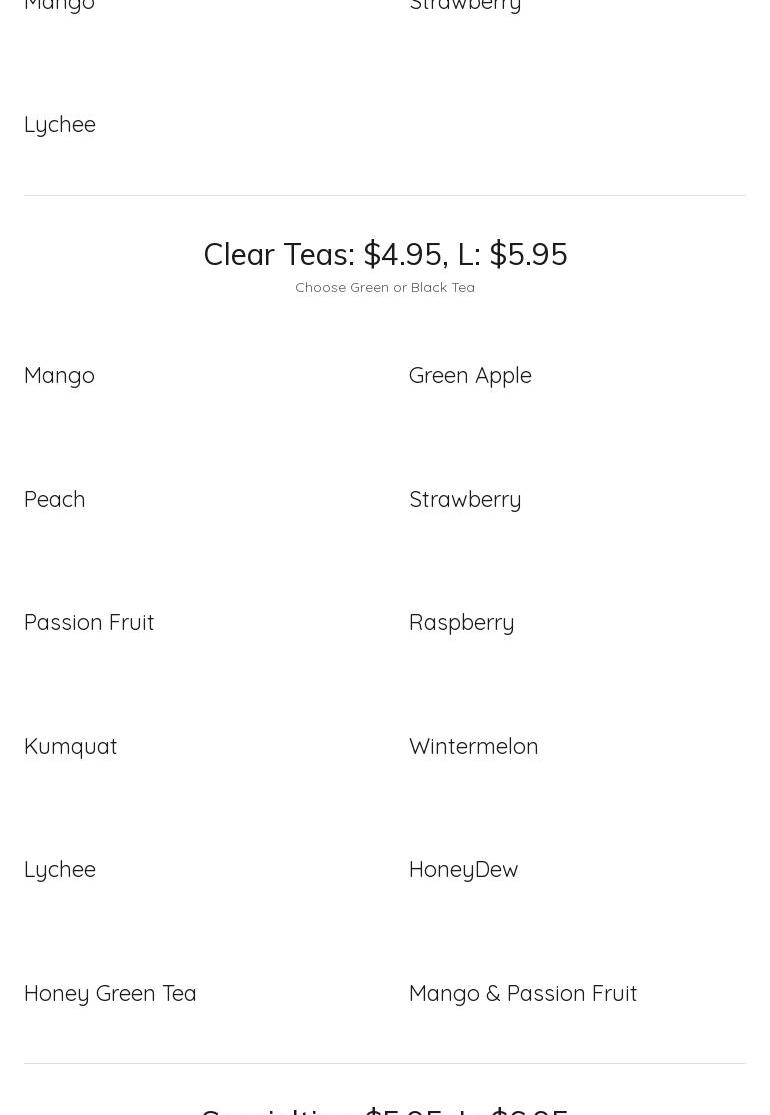This screenshot has width=770, height=1115.
Task: Choose Mango & Passion Fruit tea
Action: click(x=523, y=994)
